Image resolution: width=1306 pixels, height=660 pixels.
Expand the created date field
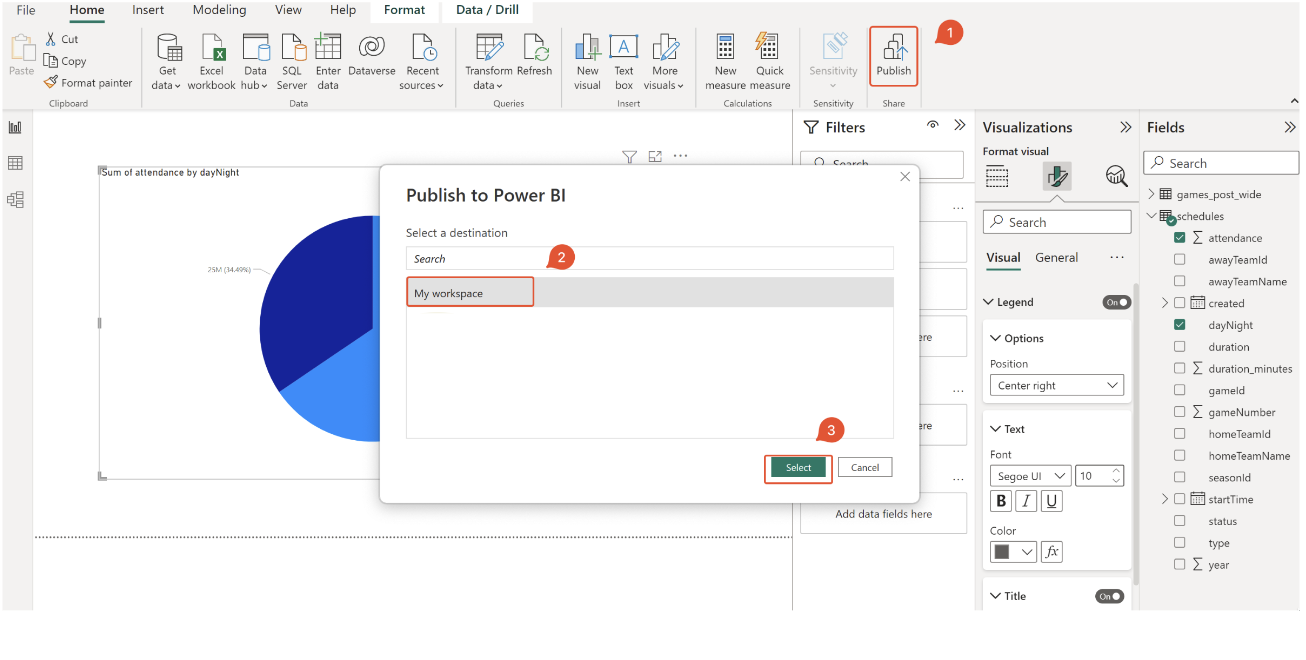(x=1164, y=303)
